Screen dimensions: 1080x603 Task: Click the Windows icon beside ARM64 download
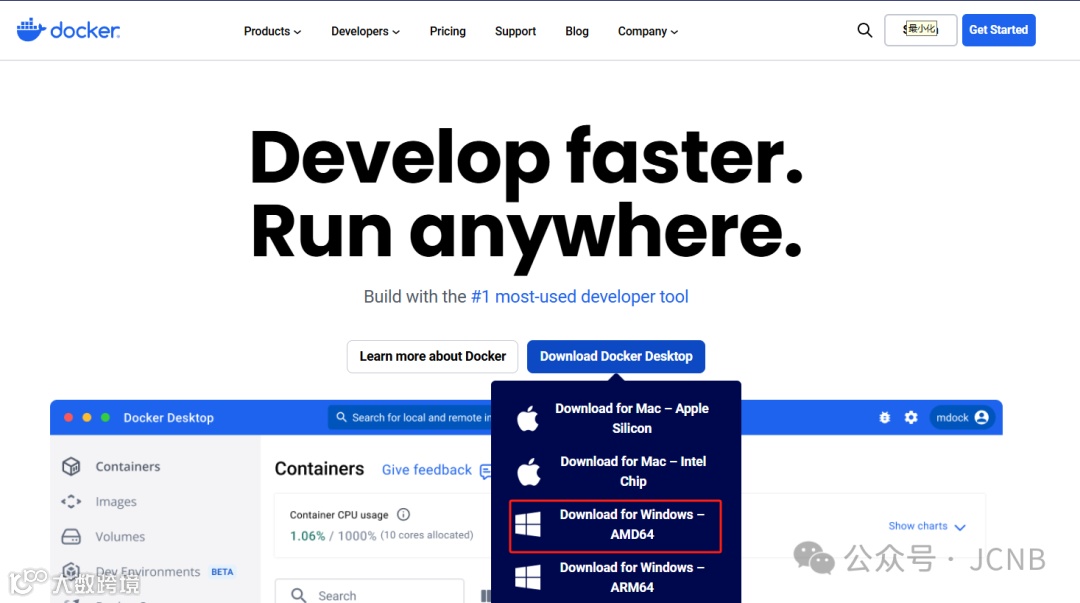click(x=528, y=578)
